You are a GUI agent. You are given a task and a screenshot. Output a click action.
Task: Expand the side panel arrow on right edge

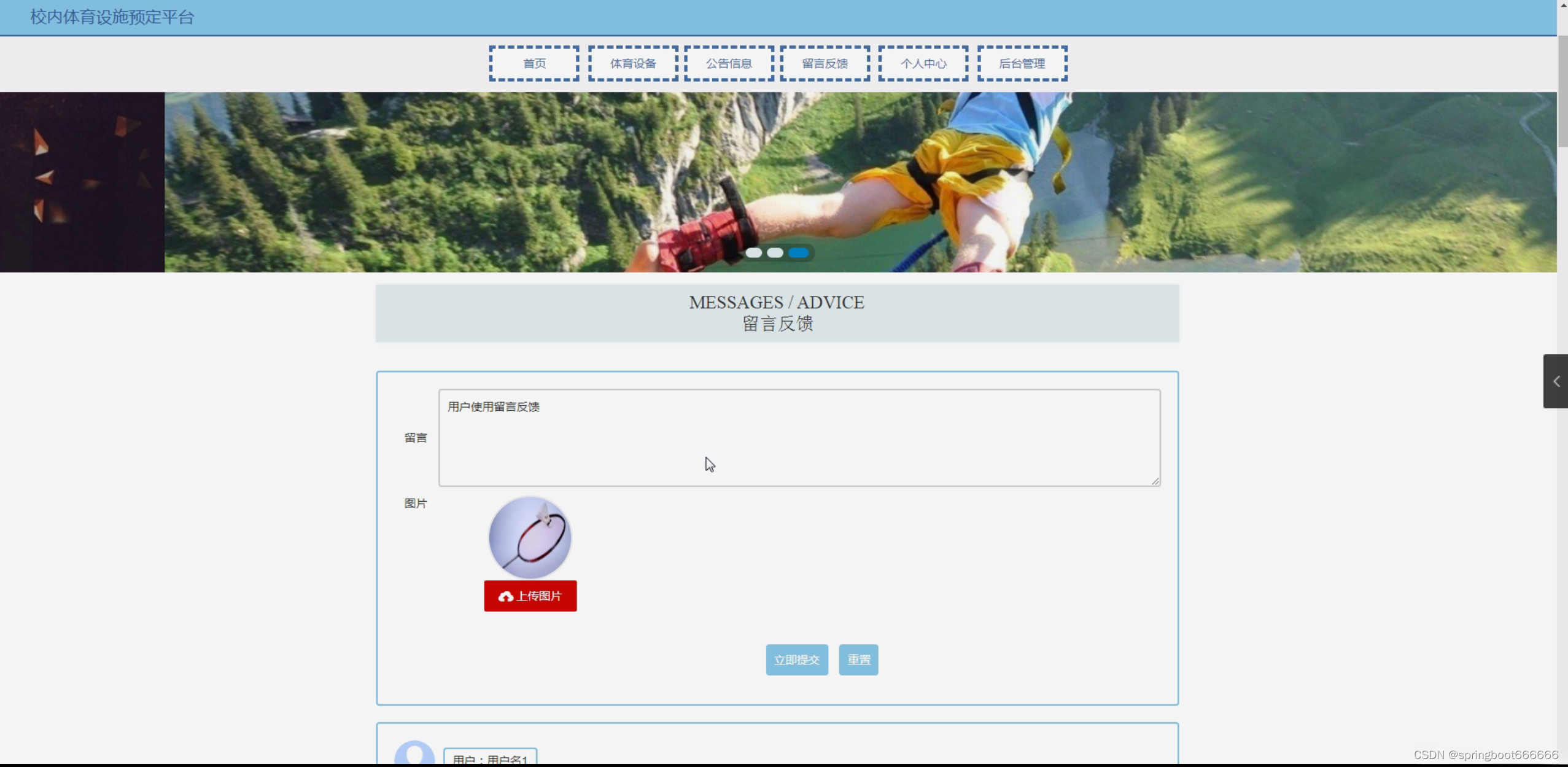(x=1556, y=381)
